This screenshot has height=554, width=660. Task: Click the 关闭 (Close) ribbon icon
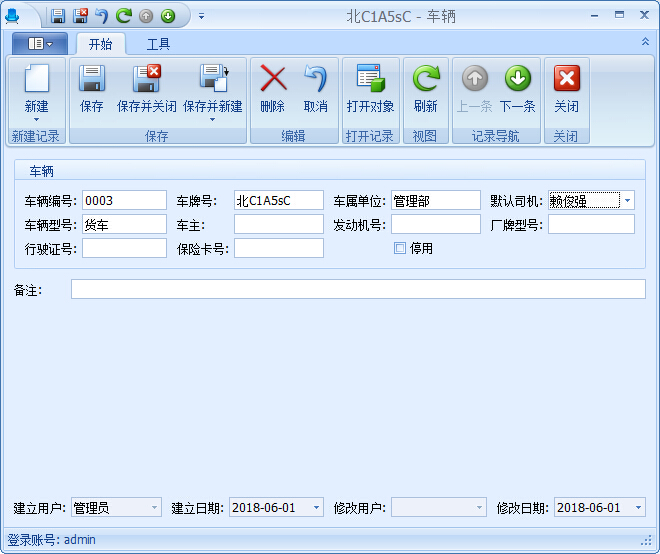point(566,80)
